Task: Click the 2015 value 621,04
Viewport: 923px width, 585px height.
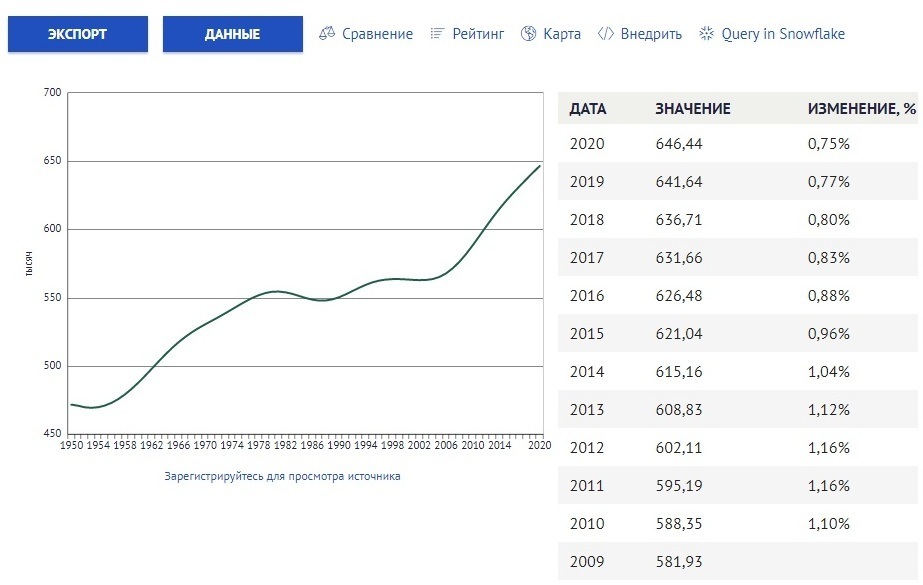Action: click(679, 334)
